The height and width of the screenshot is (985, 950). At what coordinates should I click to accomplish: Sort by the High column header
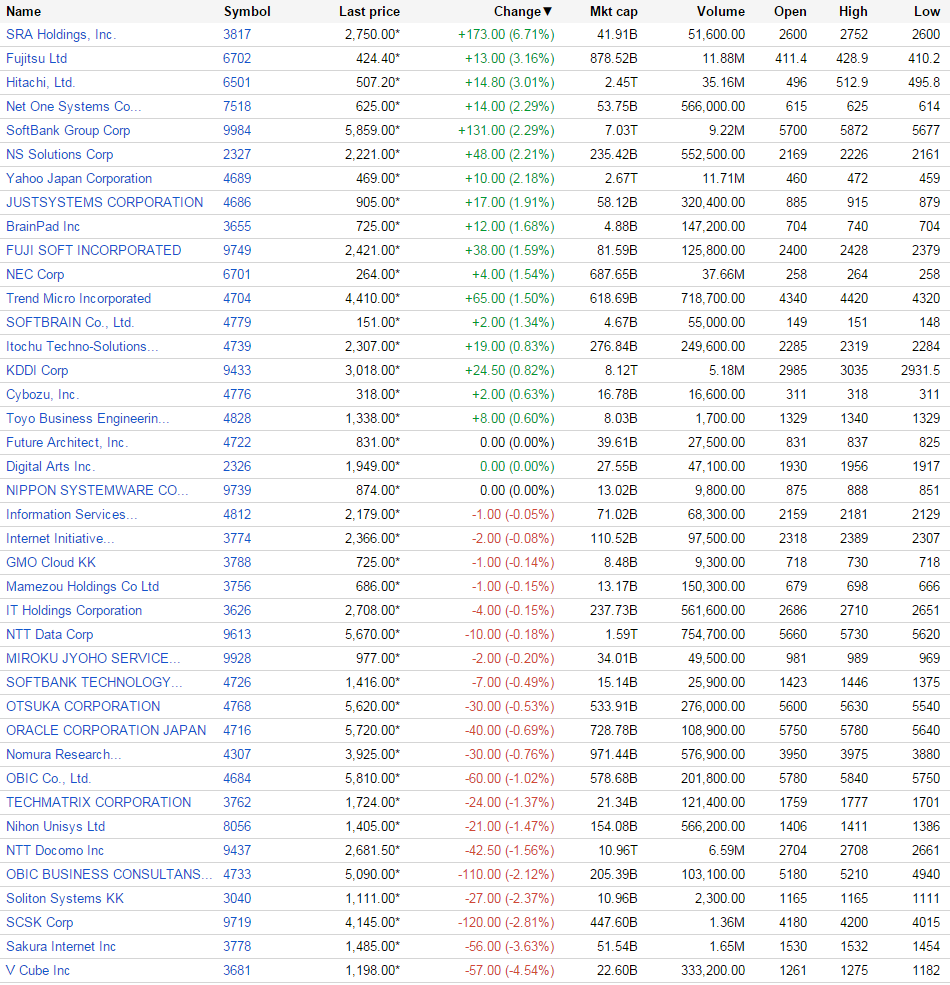(x=853, y=11)
